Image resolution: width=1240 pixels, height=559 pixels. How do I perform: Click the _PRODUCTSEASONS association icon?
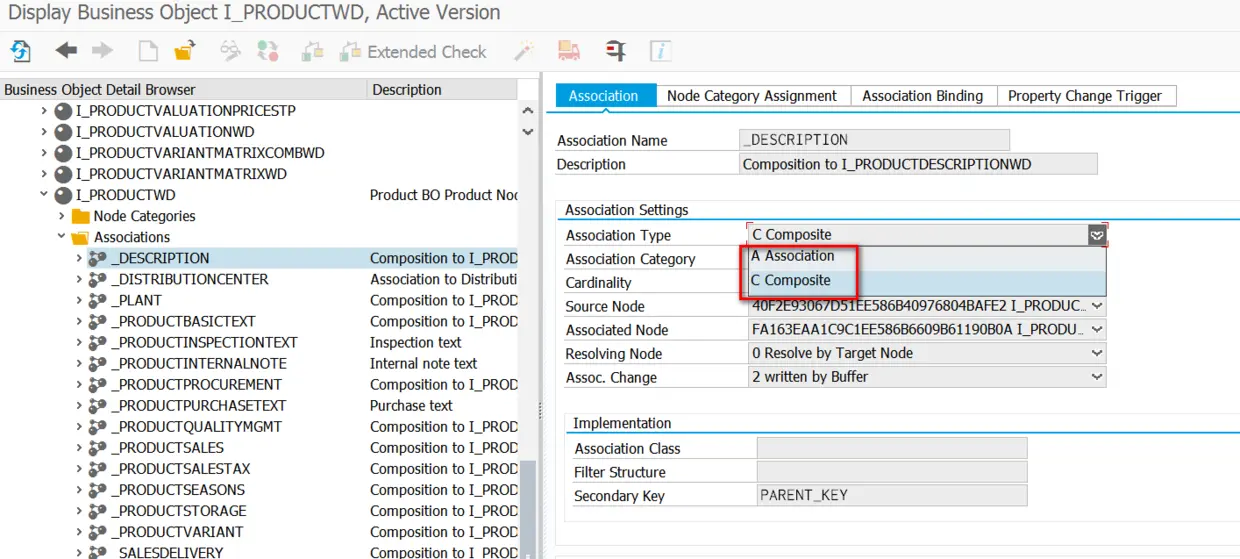[x=98, y=489]
